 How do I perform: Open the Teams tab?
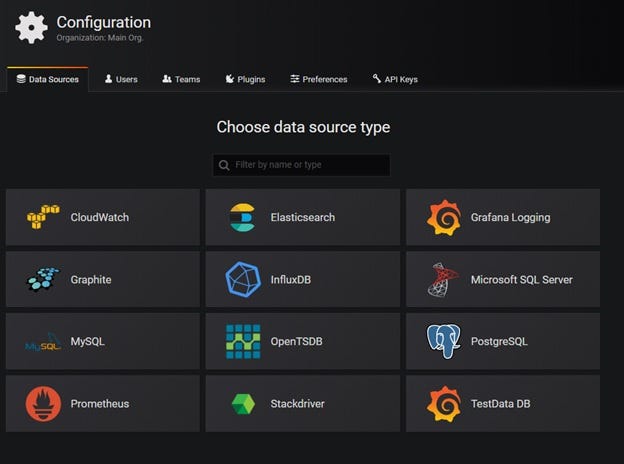tap(181, 79)
